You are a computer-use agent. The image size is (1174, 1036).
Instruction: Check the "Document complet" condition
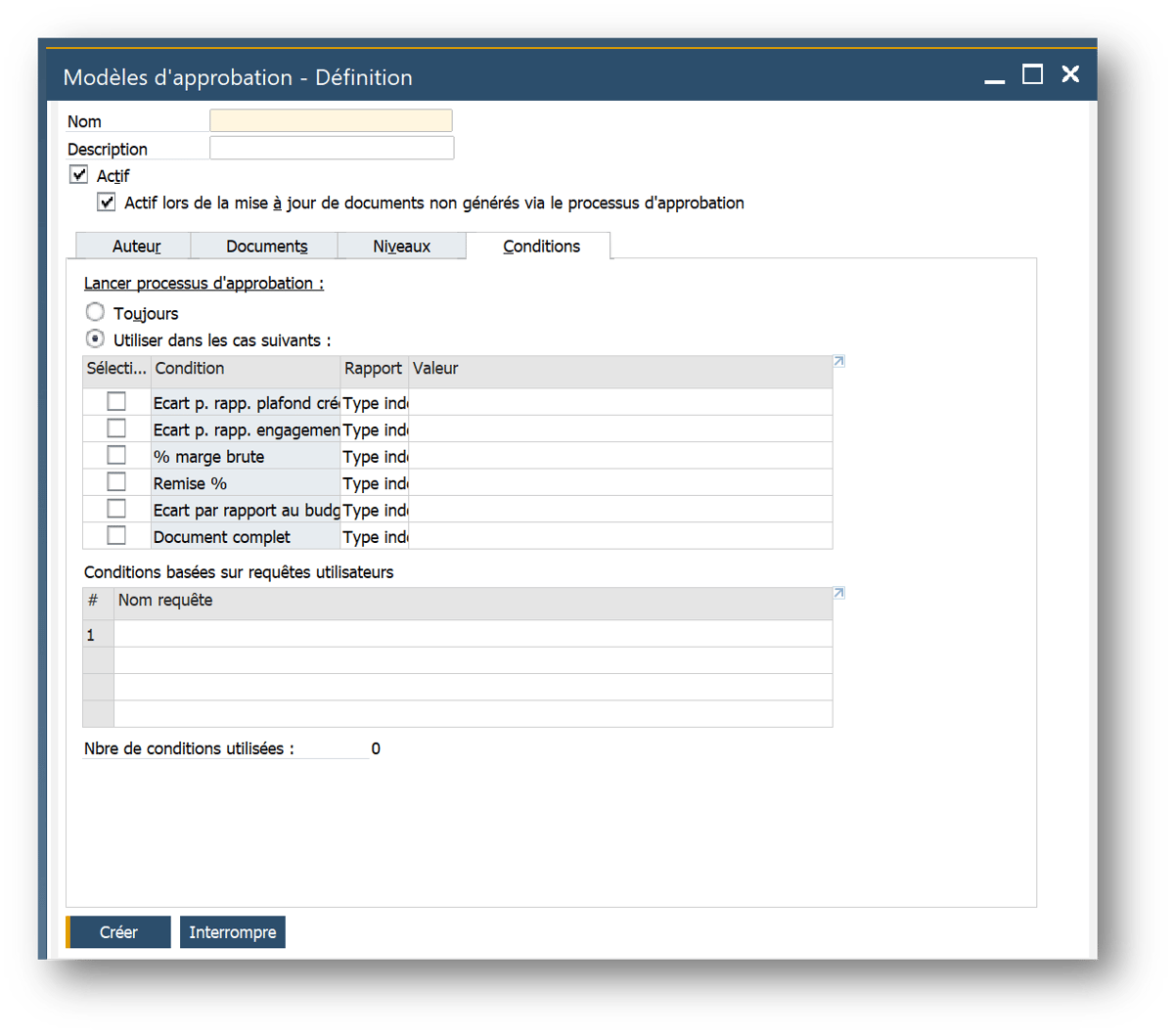[x=116, y=534]
